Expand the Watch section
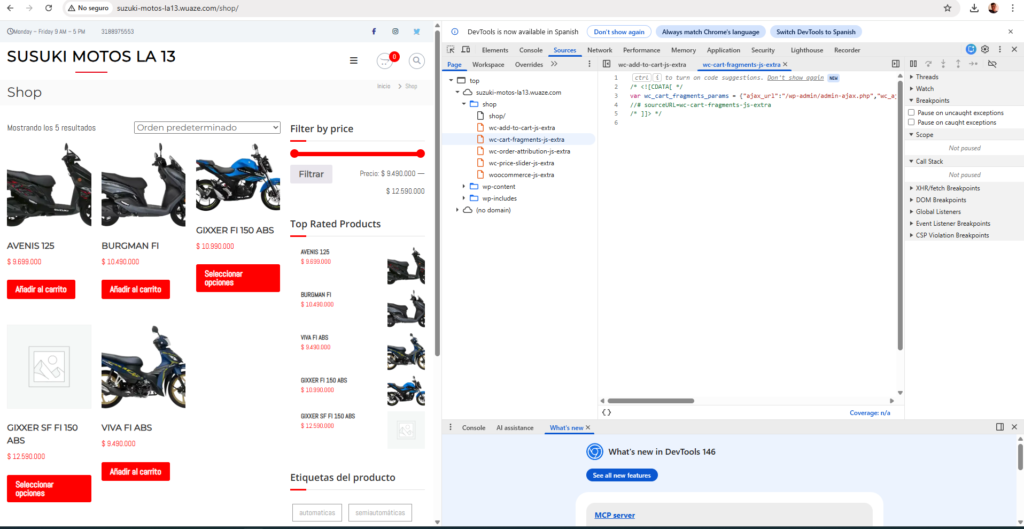The height and width of the screenshot is (529, 1024). click(x=925, y=89)
